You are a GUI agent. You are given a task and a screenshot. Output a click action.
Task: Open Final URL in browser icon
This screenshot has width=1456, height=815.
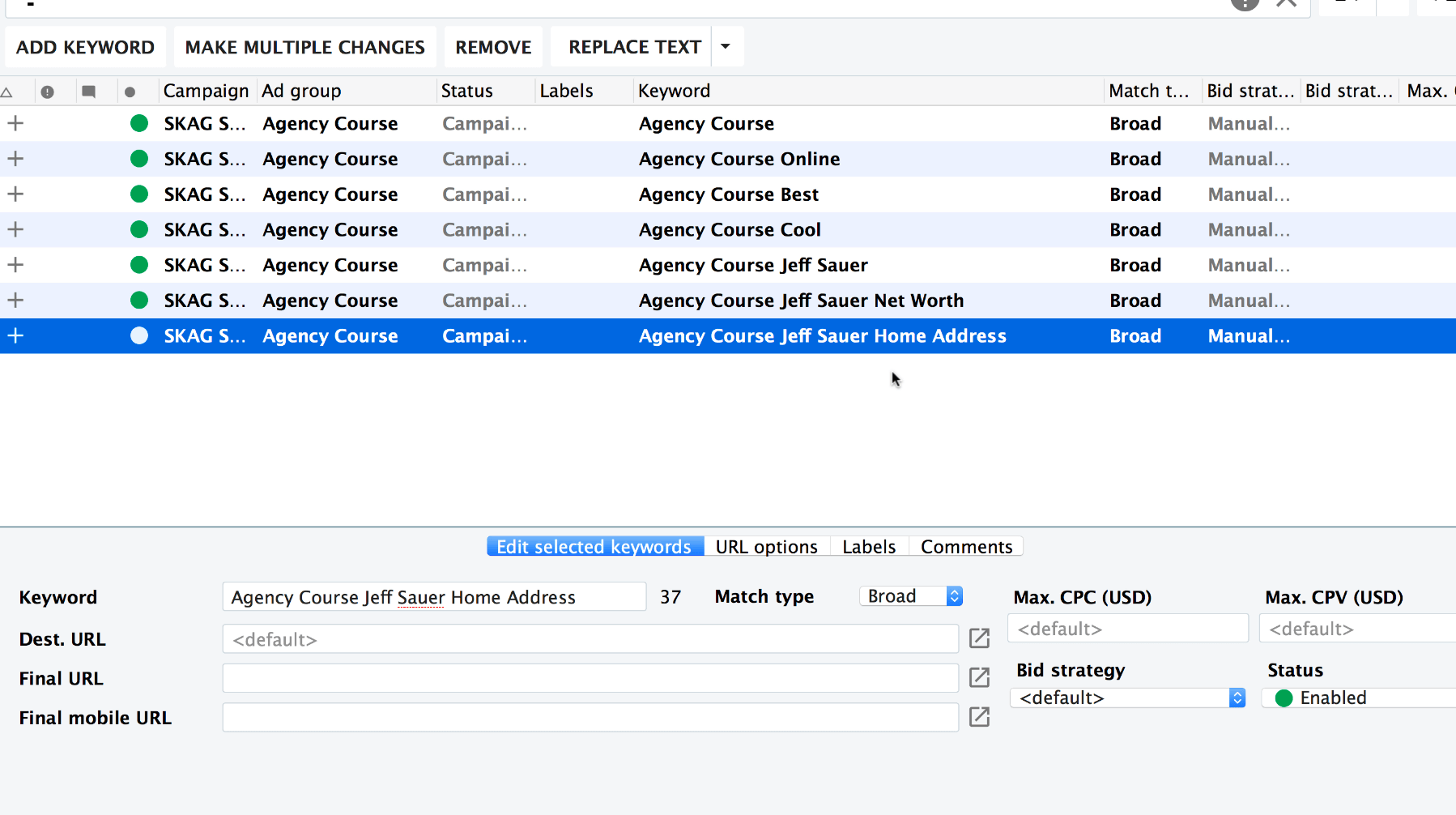click(980, 677)
